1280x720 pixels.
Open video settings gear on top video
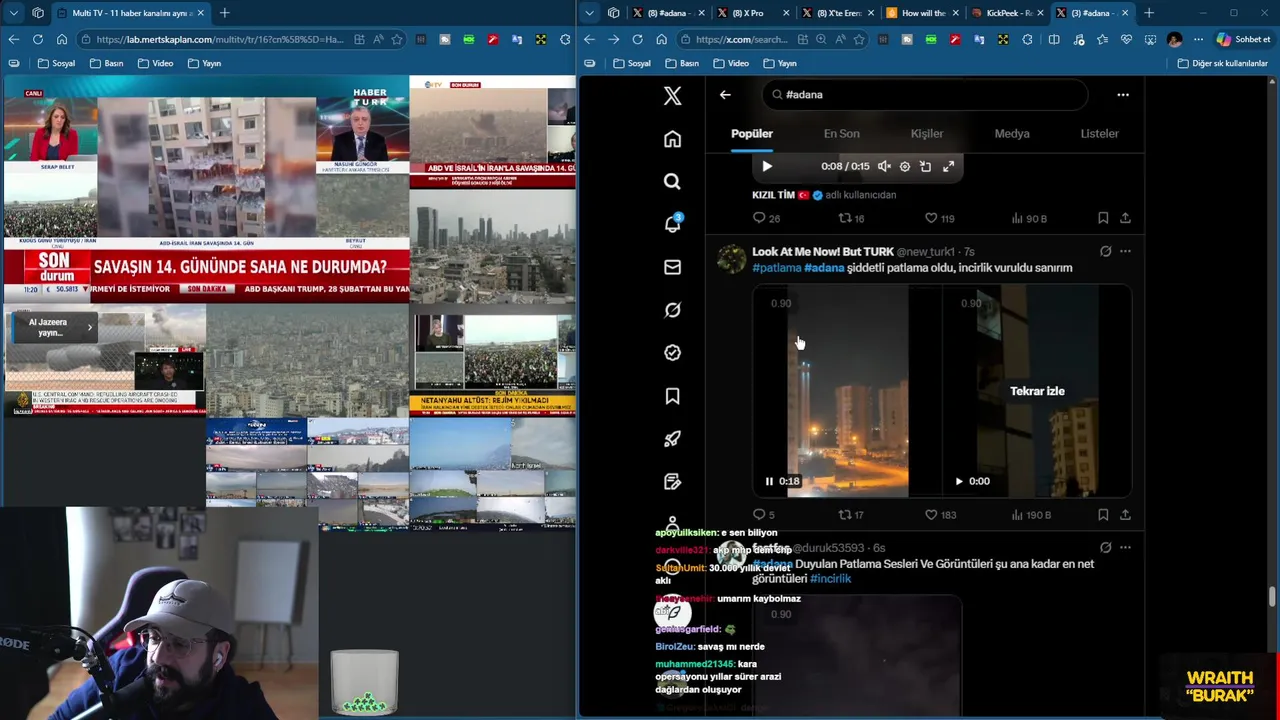tap(905, 167)
